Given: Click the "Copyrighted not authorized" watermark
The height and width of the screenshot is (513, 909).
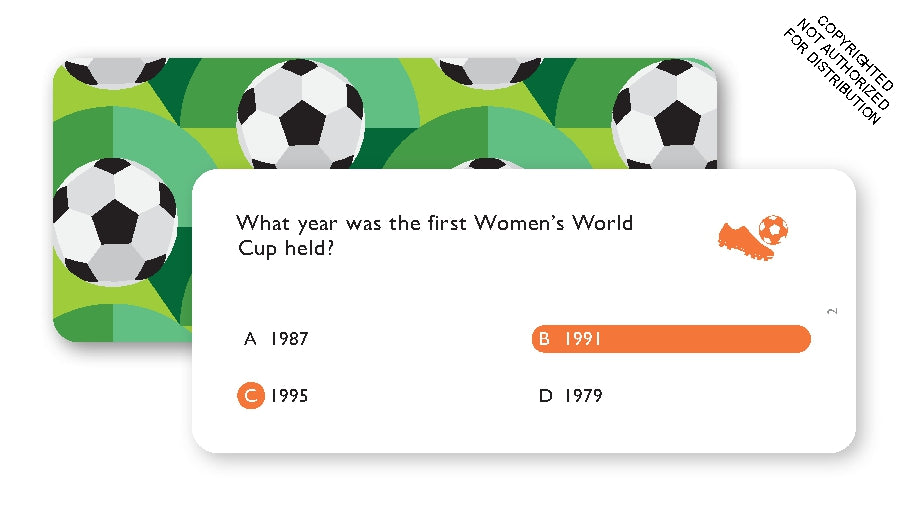Looking at the screenshot, I should click(x=837, y=70).
